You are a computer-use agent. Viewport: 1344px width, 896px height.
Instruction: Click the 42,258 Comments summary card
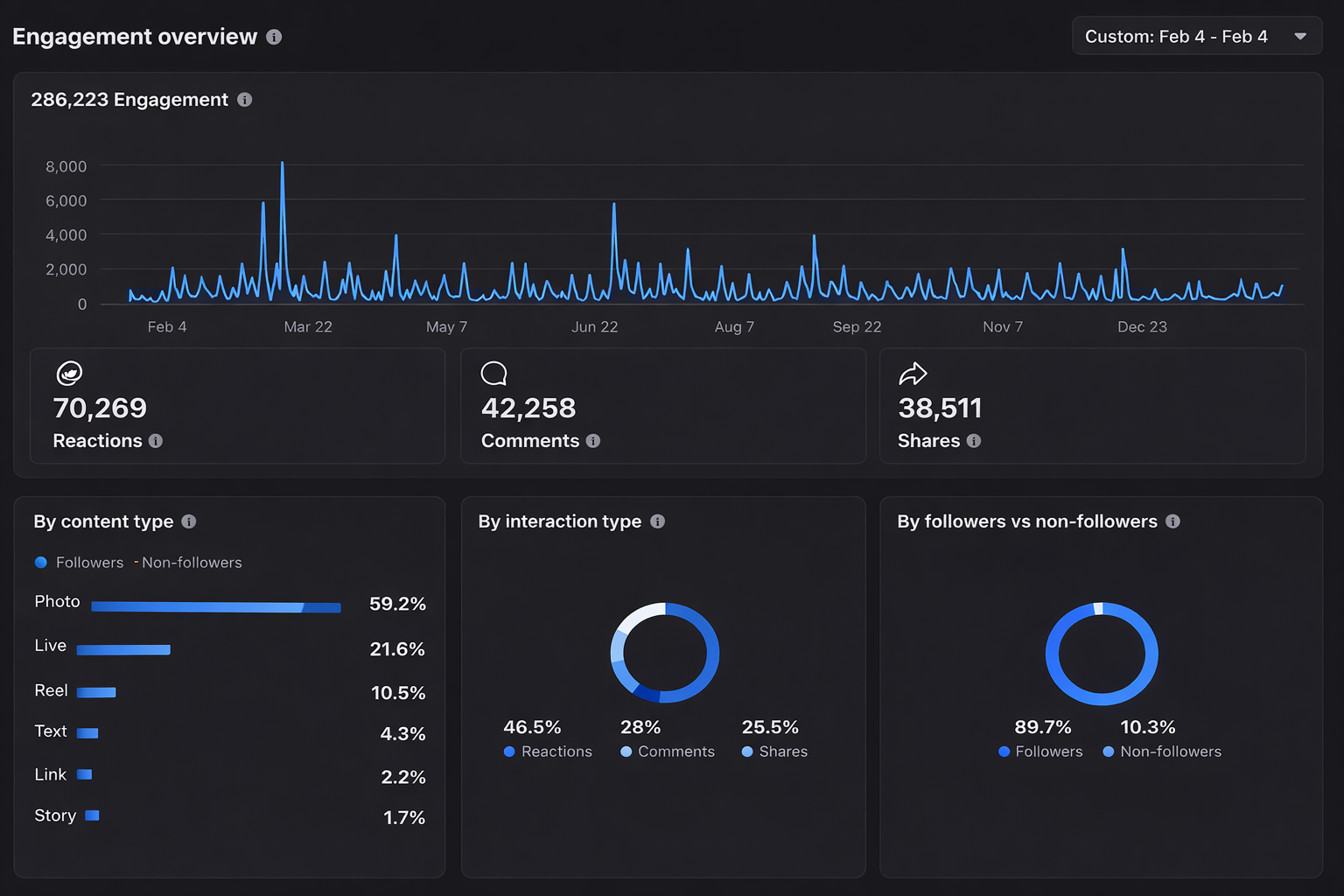pos(662,406)
